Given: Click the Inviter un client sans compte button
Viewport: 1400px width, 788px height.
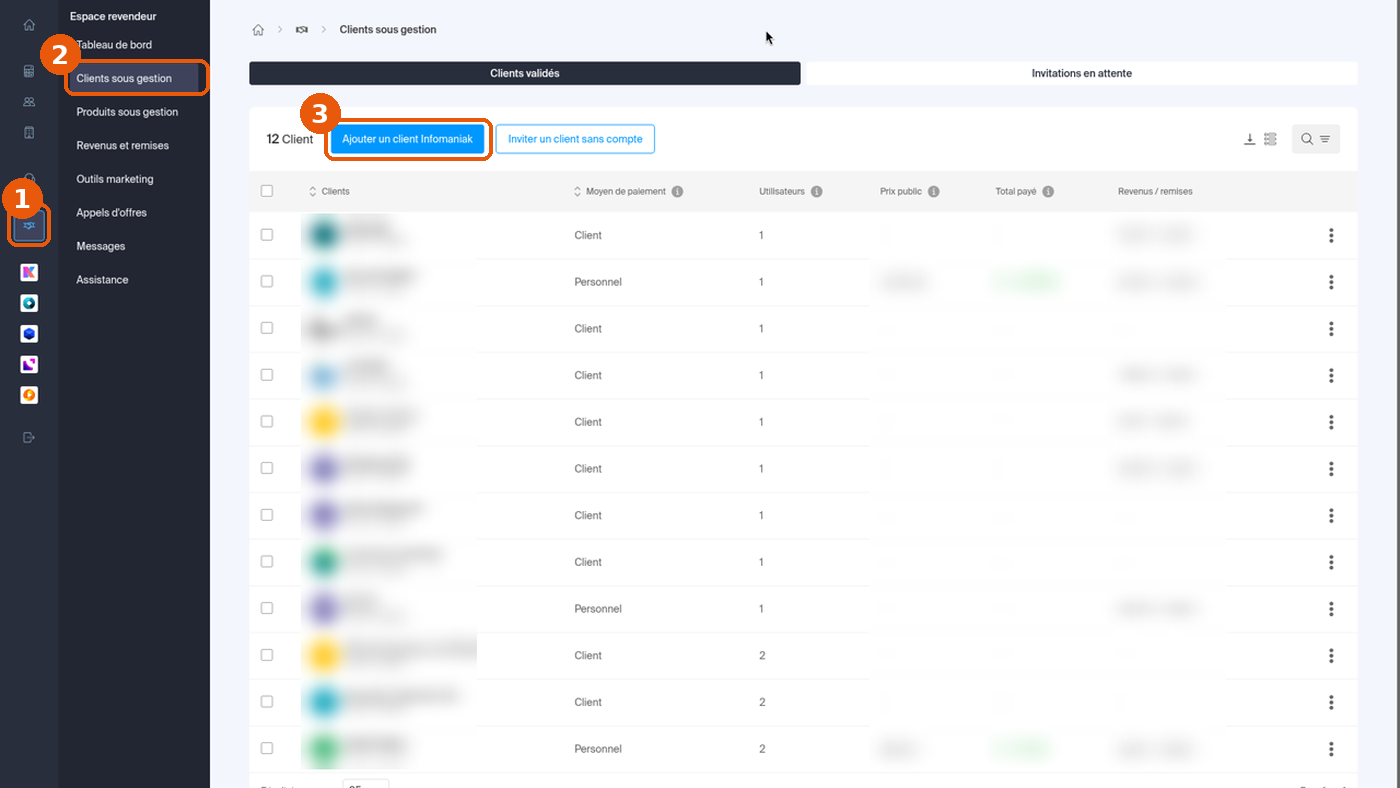Looking at the screenshot, I should point(575,139).
